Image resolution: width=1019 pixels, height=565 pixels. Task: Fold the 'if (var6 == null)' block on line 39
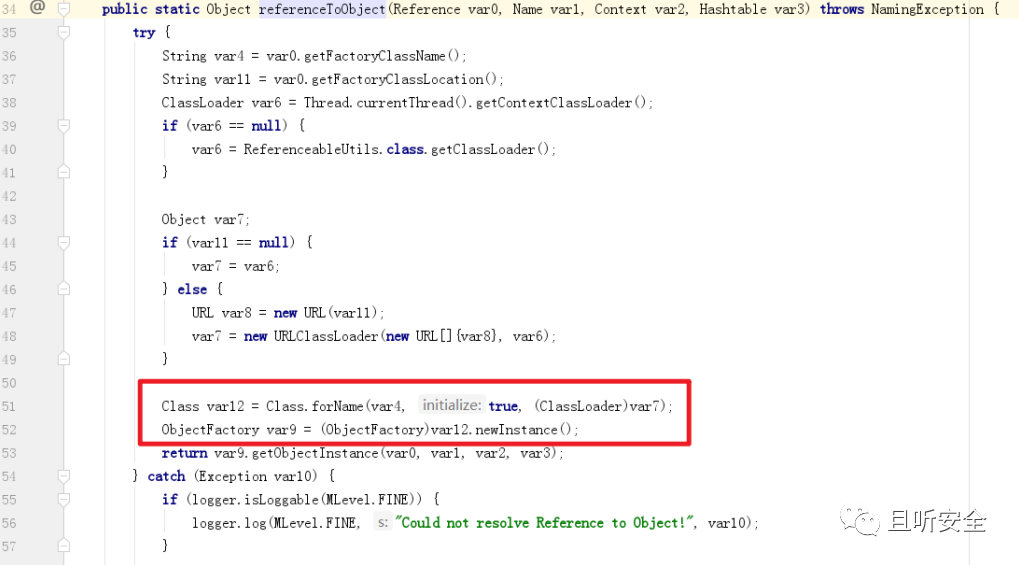pos(64,125)
